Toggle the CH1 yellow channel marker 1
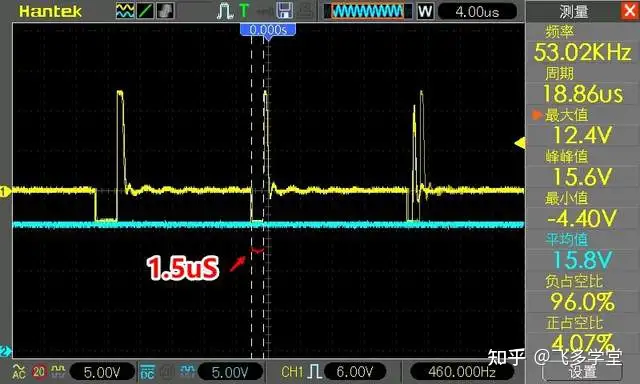640x384 pixels. (x=5, y=191)
